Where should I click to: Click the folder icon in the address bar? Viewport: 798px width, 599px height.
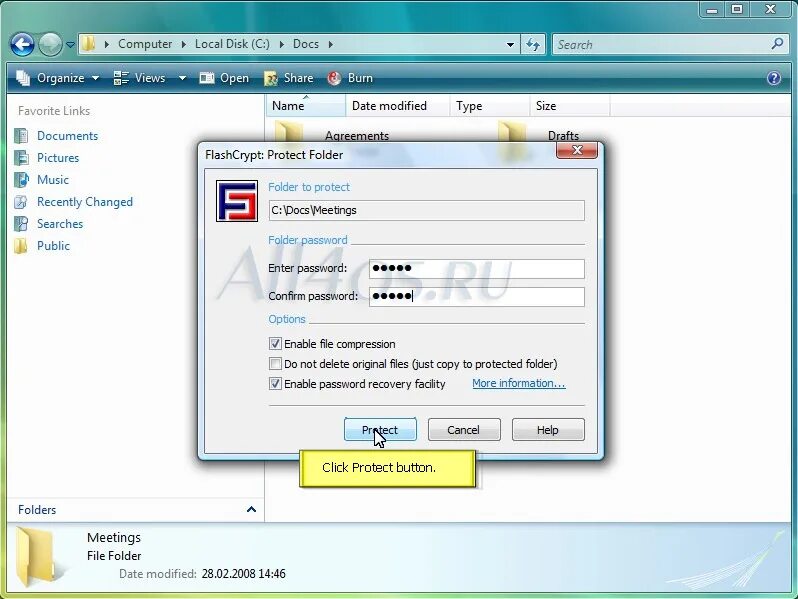click(x=89, y=44)
